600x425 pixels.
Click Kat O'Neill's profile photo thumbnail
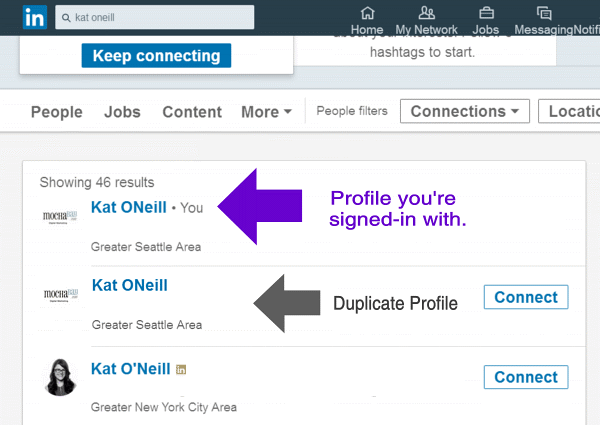point(62,376)
